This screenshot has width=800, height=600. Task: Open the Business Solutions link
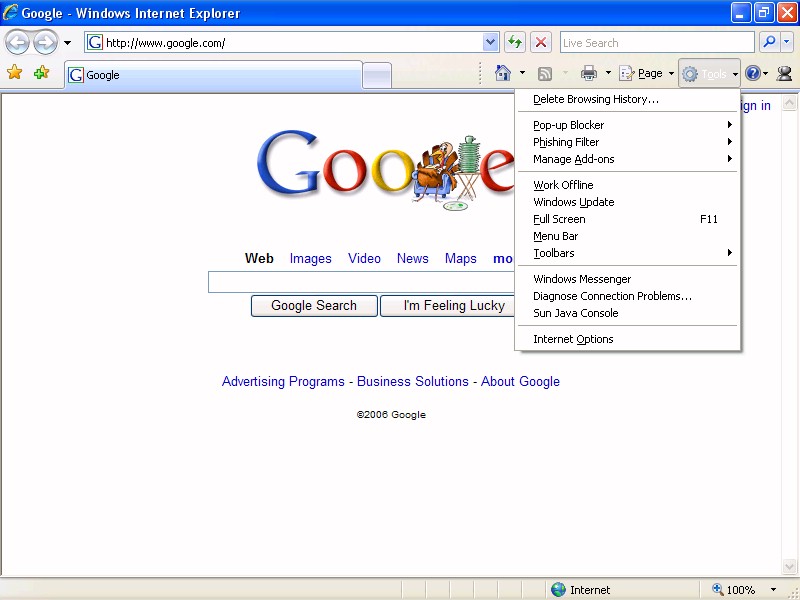[413, 382]
